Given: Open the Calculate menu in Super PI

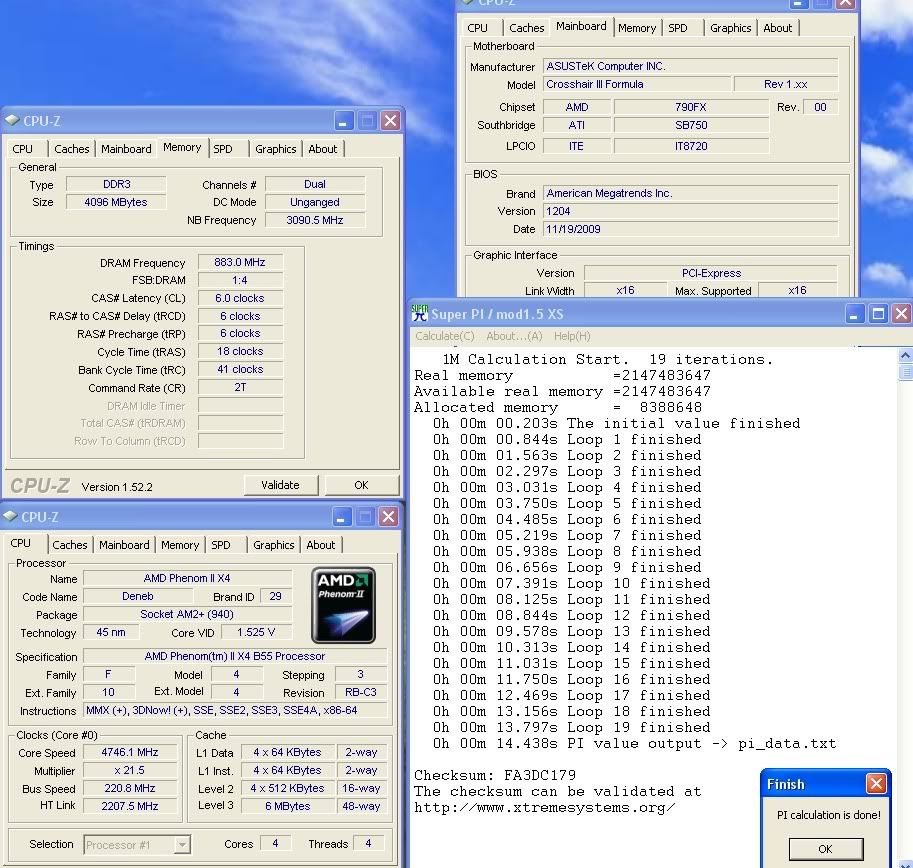Looking at the screenshot, I should coord(445,336).
